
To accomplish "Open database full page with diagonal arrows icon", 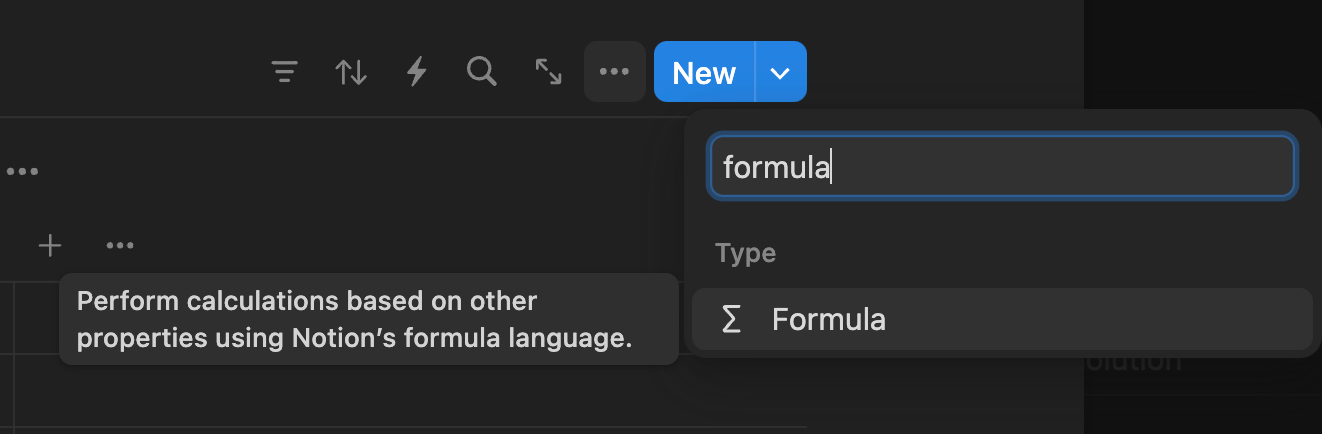I will 548,72.
